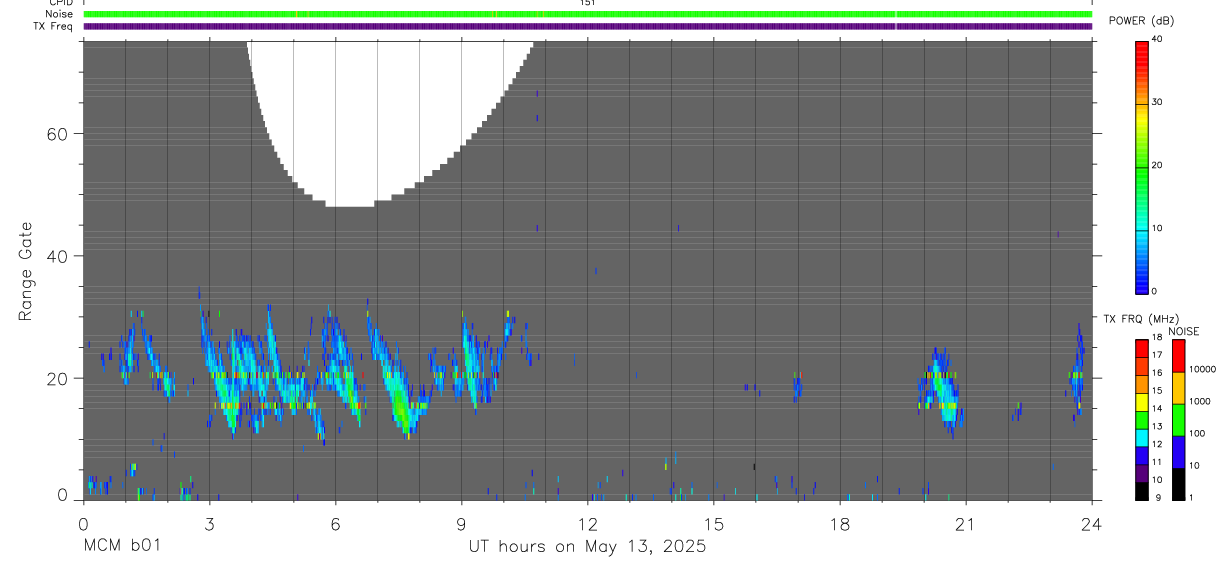Click the Noise row label at top left
The height and width of the screenshot is (567, 1228).
(x=60, y=14)
